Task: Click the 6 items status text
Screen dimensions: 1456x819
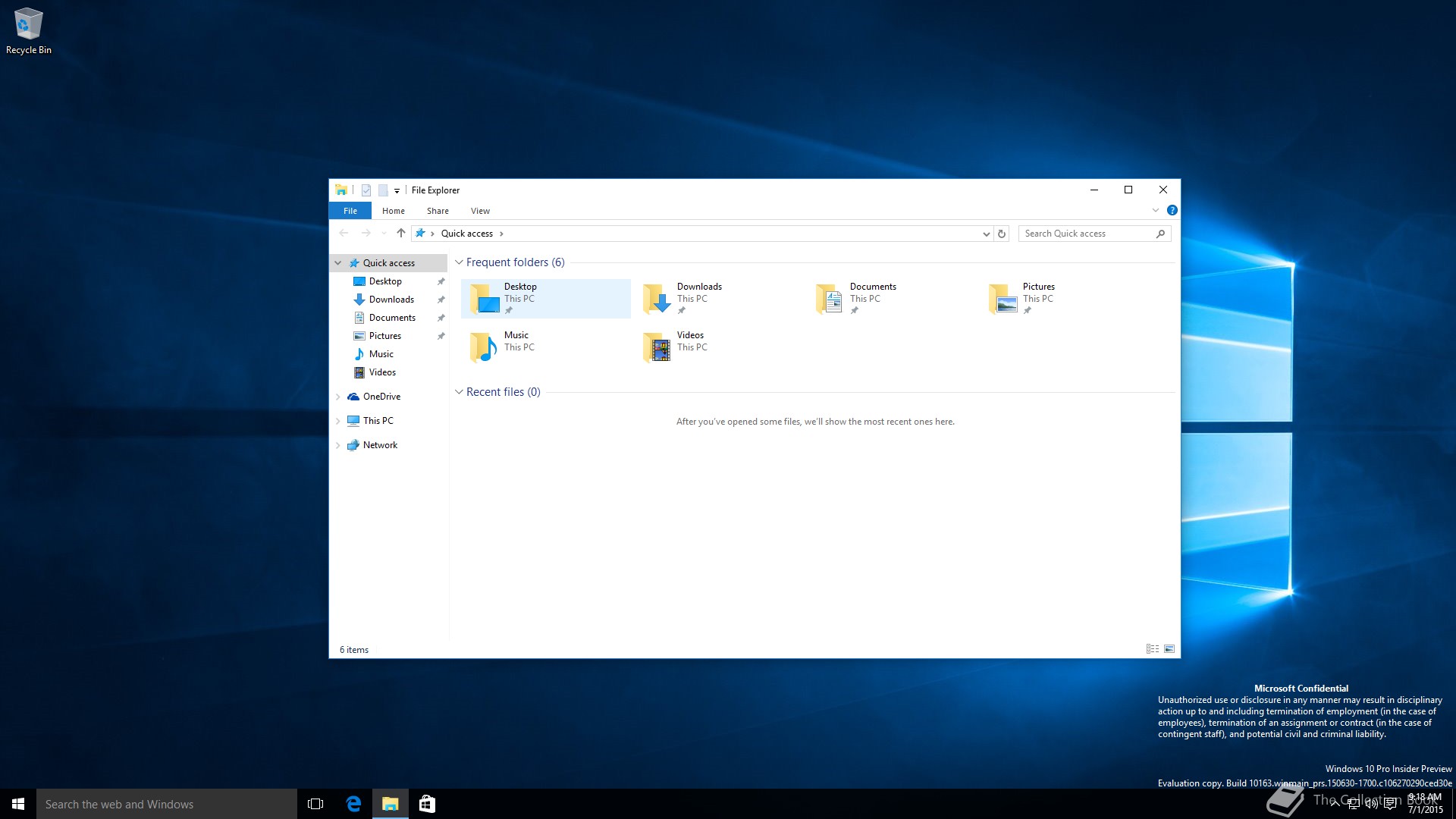Action: coord(354,650)
